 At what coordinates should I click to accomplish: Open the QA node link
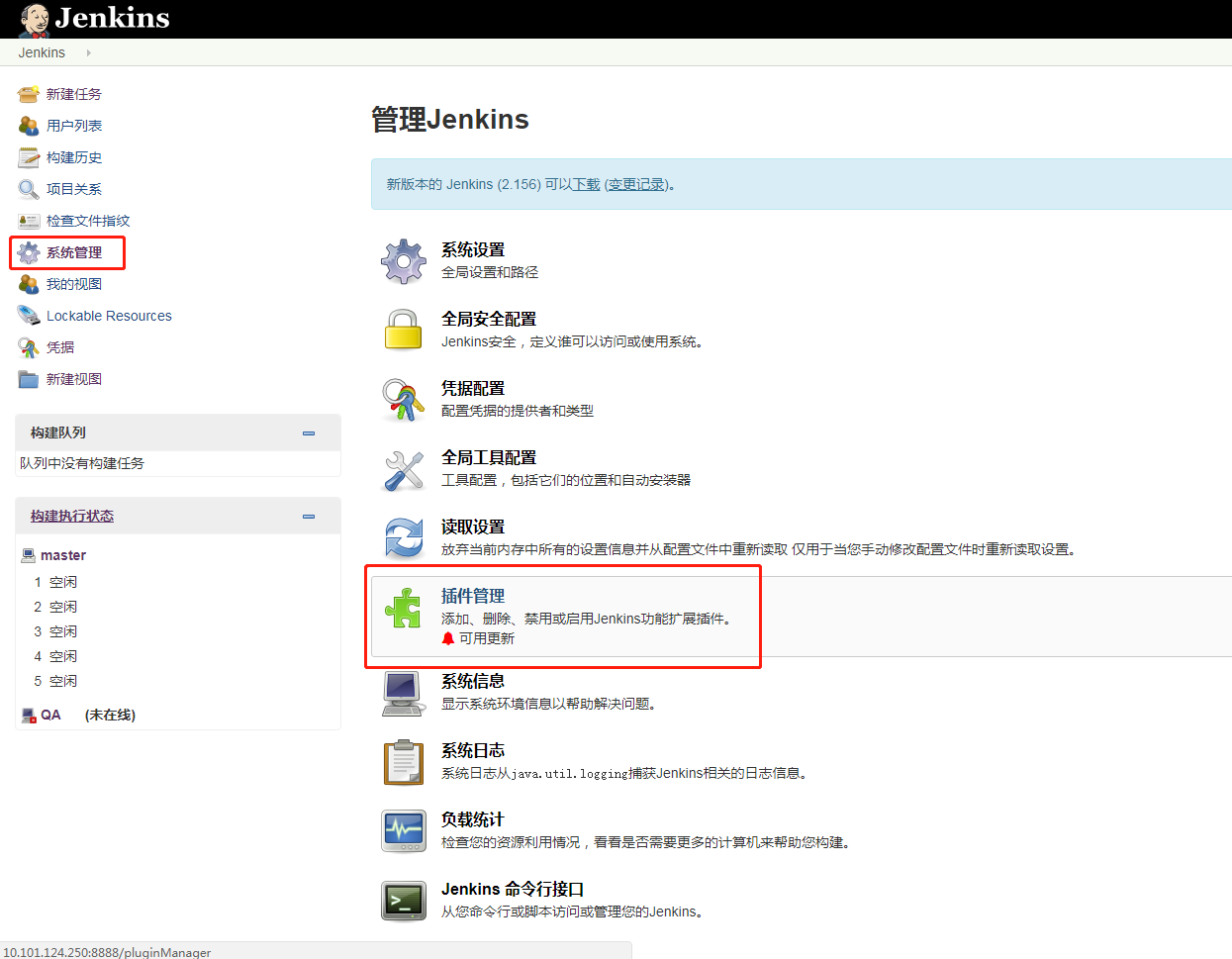pos(50,715)
